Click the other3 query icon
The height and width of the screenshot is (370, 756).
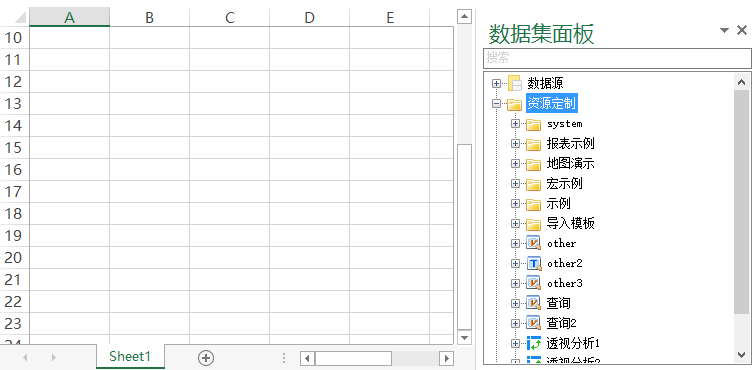point(533,283)
